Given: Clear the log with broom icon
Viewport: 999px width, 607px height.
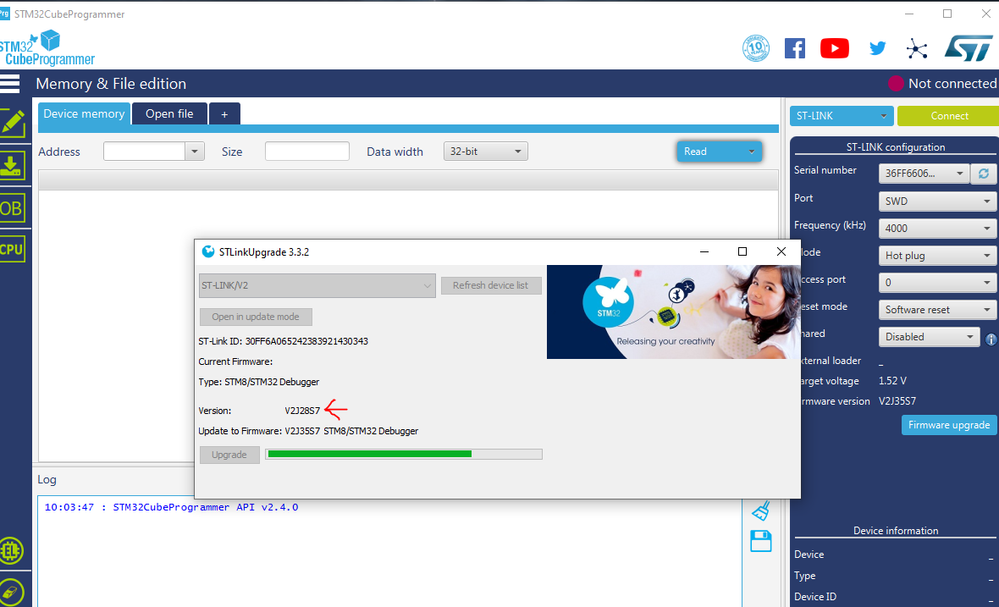Looking at the screenshot, I should (761, 511).
